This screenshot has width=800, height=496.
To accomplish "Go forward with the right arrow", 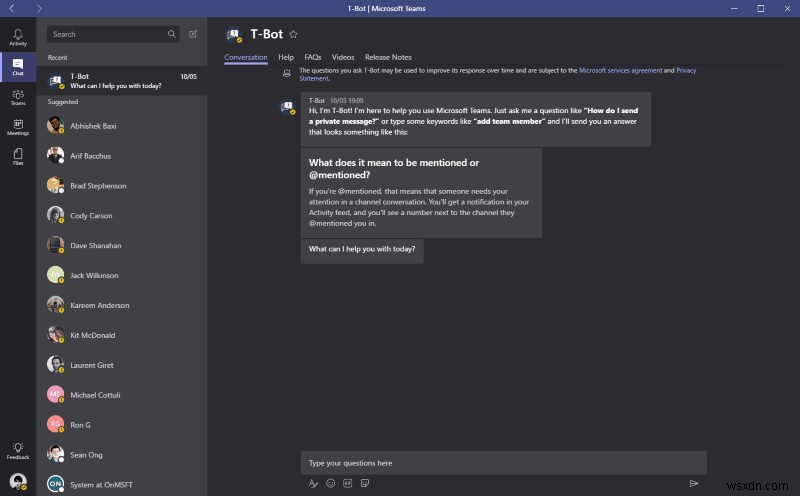I will 39,8.
